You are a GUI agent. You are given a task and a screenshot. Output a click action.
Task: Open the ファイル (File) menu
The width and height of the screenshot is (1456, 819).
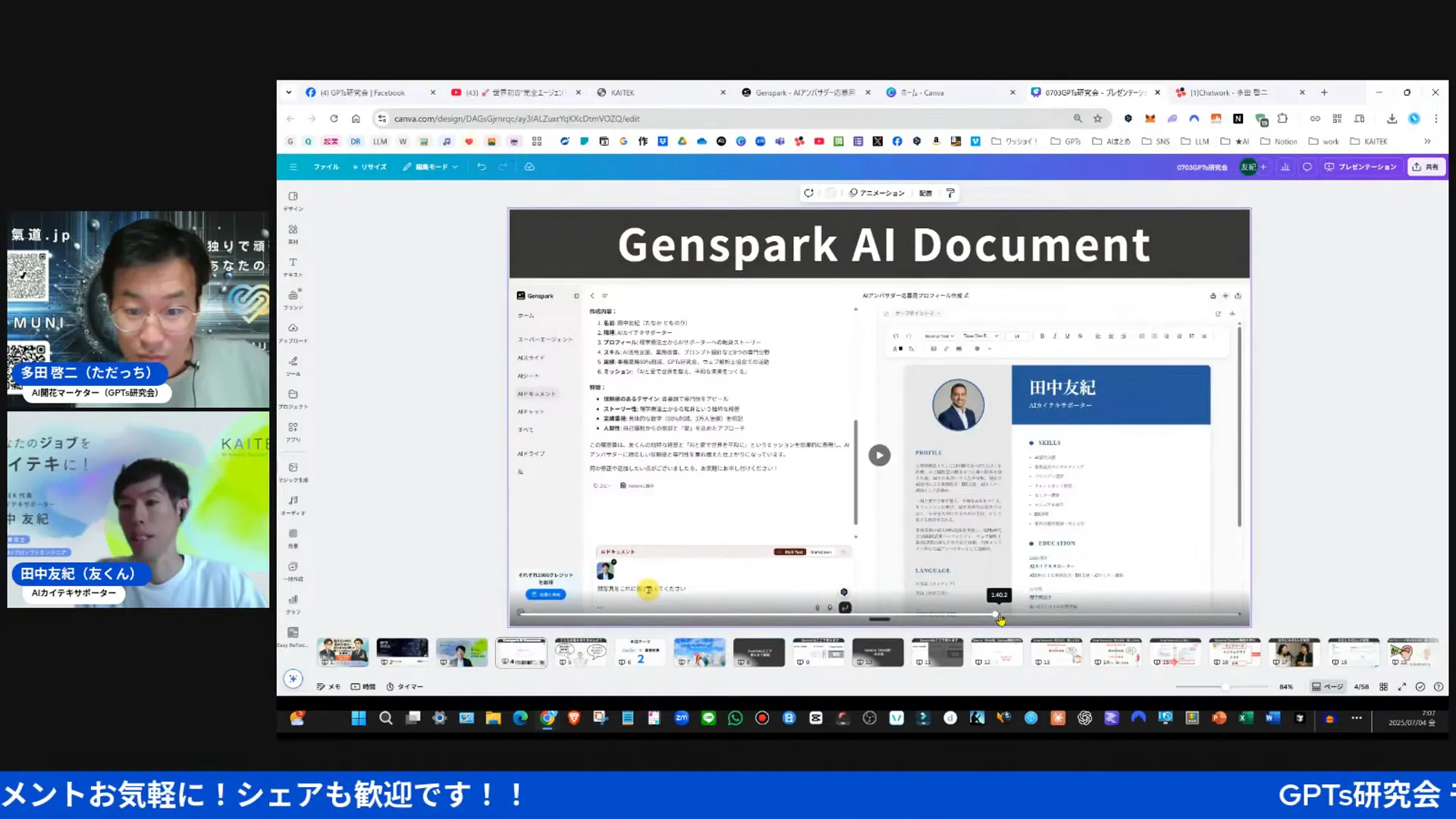pyautogui.click(x=326, y=167)
